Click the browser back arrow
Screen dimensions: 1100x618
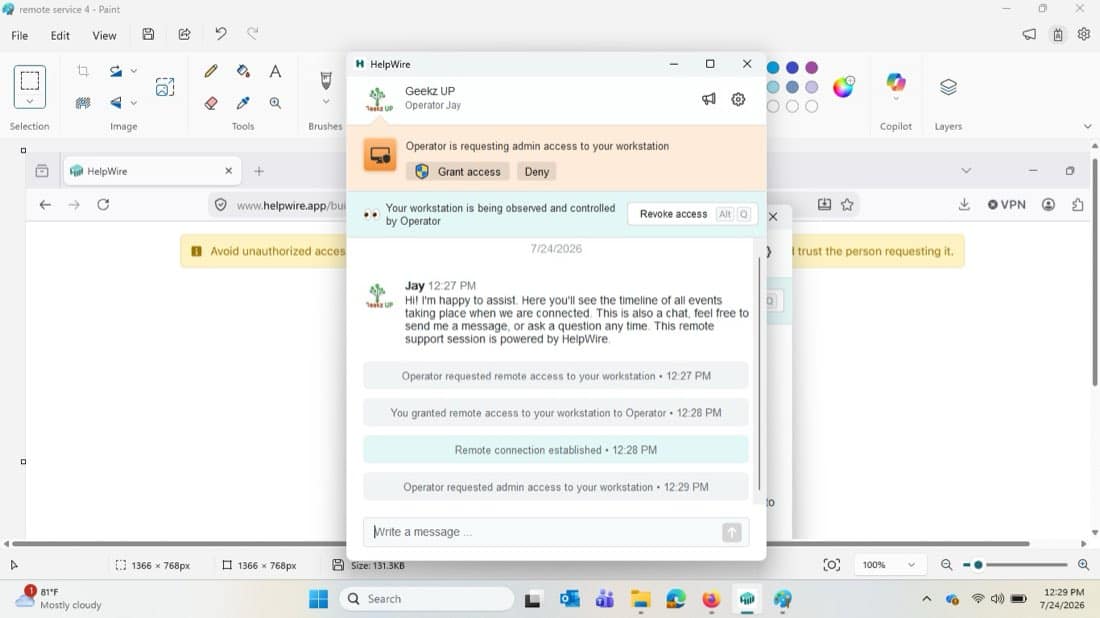[45, 205]
